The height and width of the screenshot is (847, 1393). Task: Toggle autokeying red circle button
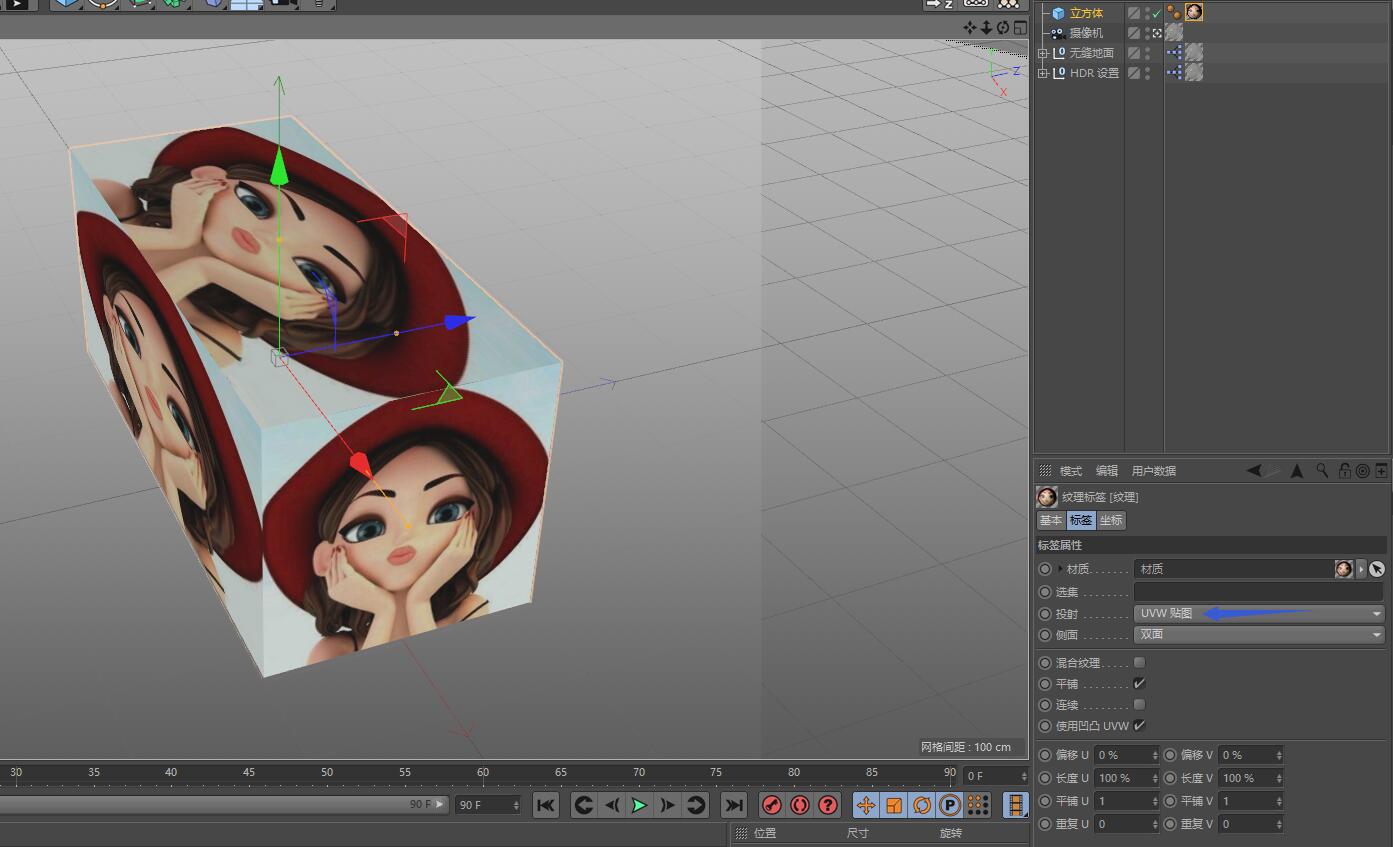[800, 805]
